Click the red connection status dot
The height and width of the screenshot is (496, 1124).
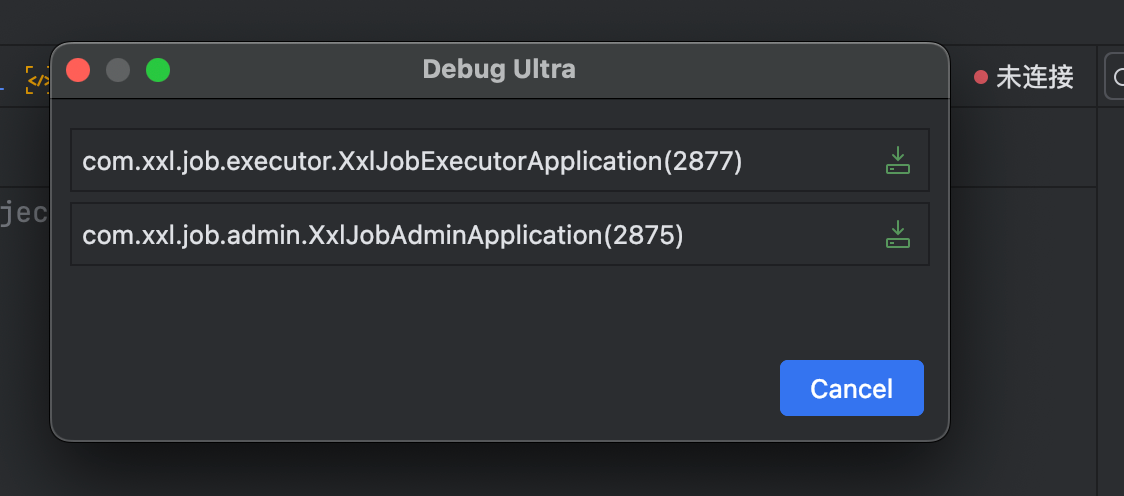(981, 77)
